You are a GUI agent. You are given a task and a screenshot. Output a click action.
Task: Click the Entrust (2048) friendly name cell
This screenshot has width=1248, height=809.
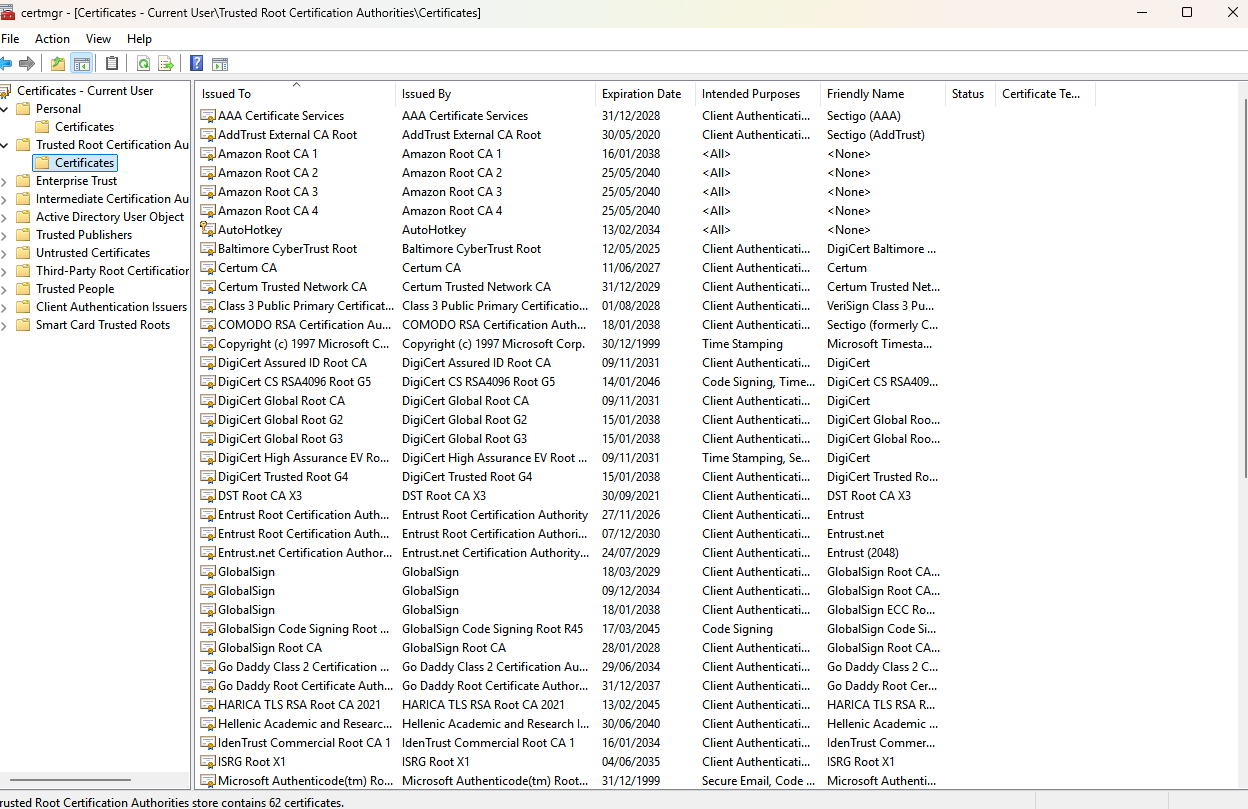[x=863, y=553]
